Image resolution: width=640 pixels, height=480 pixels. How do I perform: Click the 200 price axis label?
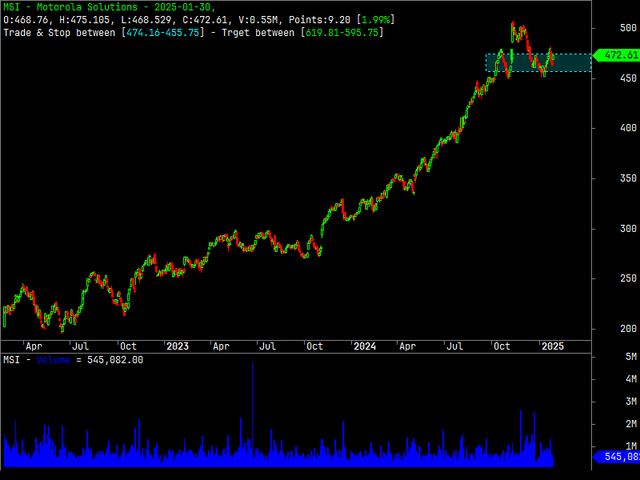pos(628,329)
